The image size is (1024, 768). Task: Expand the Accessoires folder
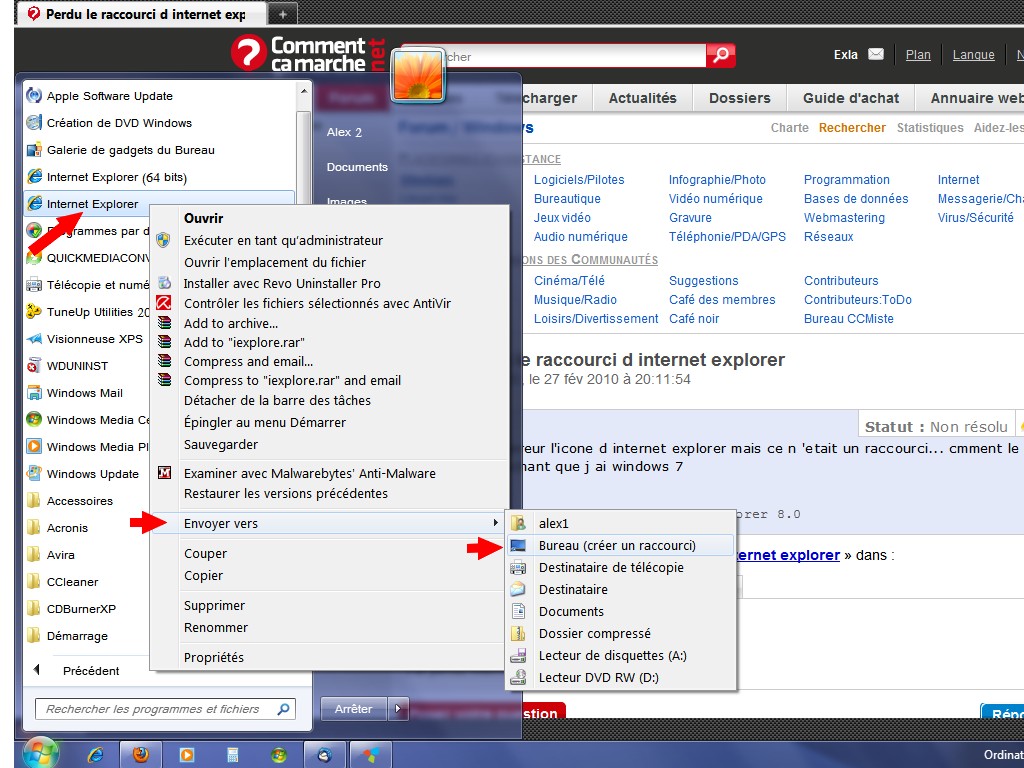pos(79,501)
